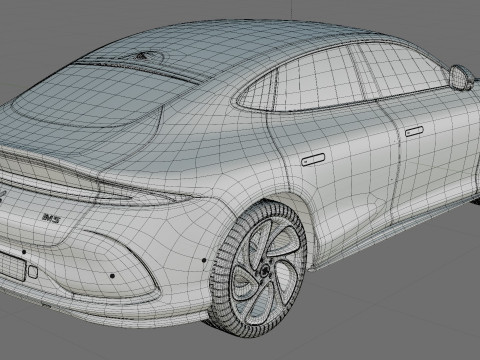The image size is (480, 360).
Task: Select the front door handle on the car
Action: [414, 131]
